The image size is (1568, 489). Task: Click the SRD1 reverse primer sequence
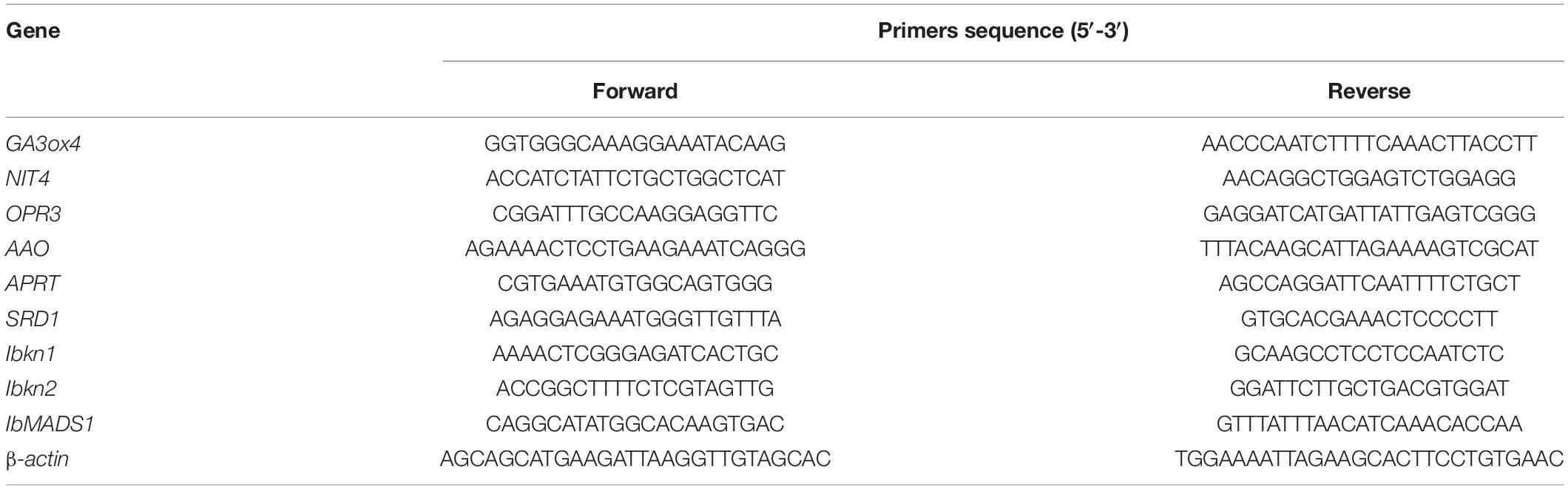coord(1369,319)
